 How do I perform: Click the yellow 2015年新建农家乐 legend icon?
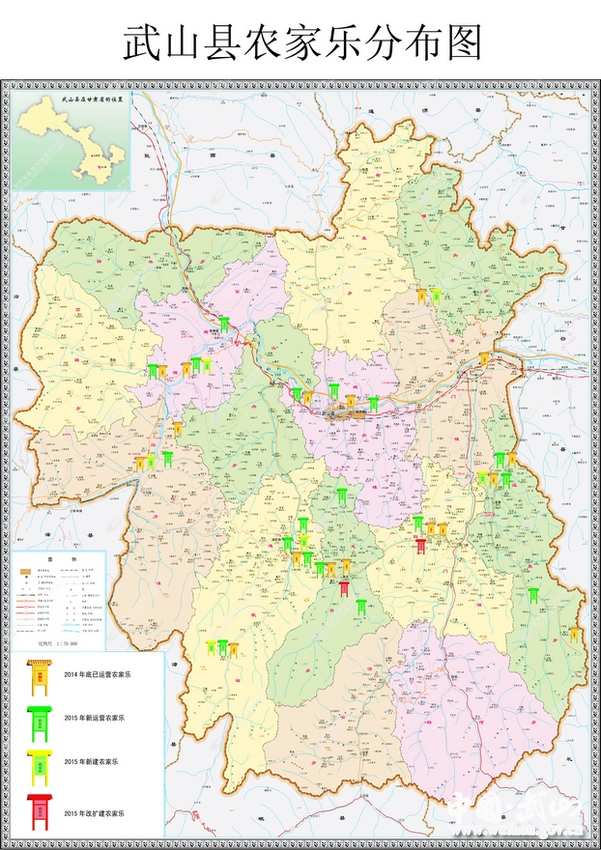[39, 768]
